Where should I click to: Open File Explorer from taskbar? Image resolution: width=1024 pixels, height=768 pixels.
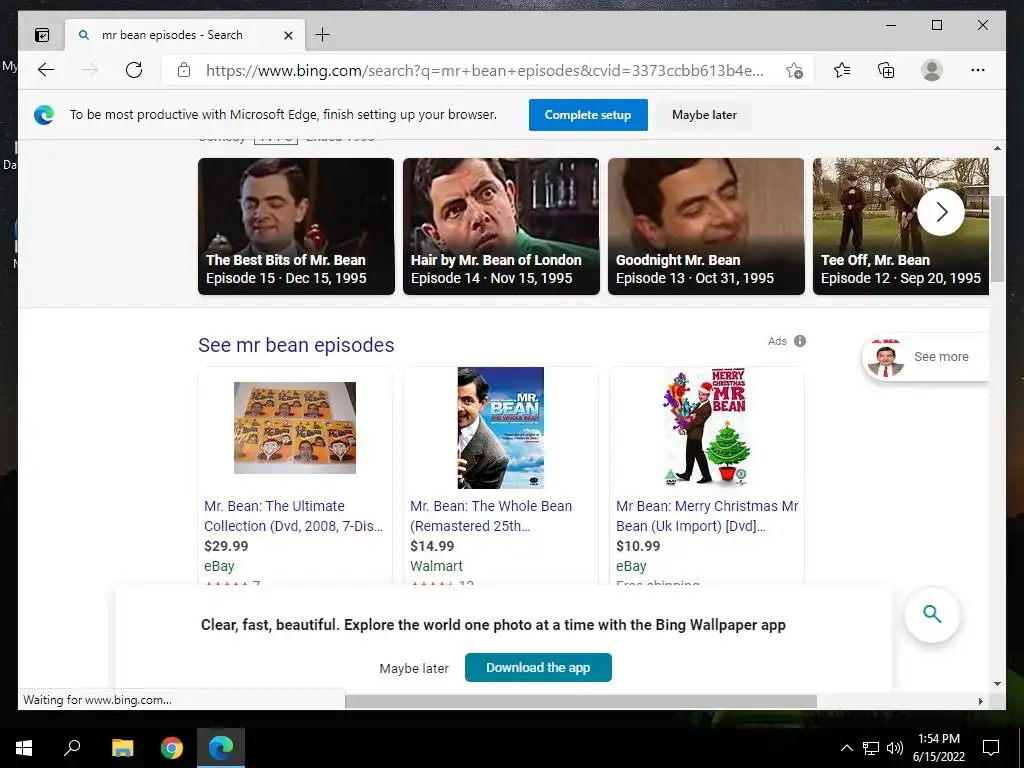click(x=122, y=748)
